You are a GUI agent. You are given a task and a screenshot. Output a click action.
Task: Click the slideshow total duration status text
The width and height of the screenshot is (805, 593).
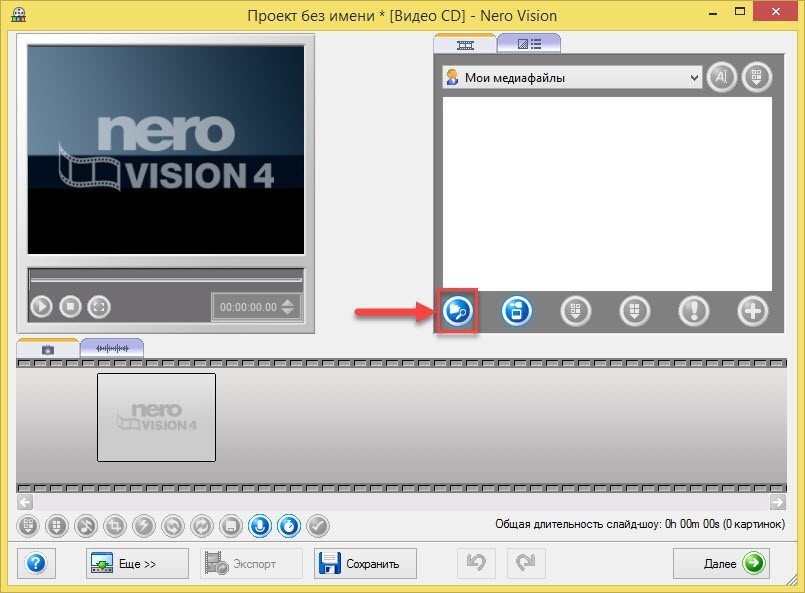(640, 524)
